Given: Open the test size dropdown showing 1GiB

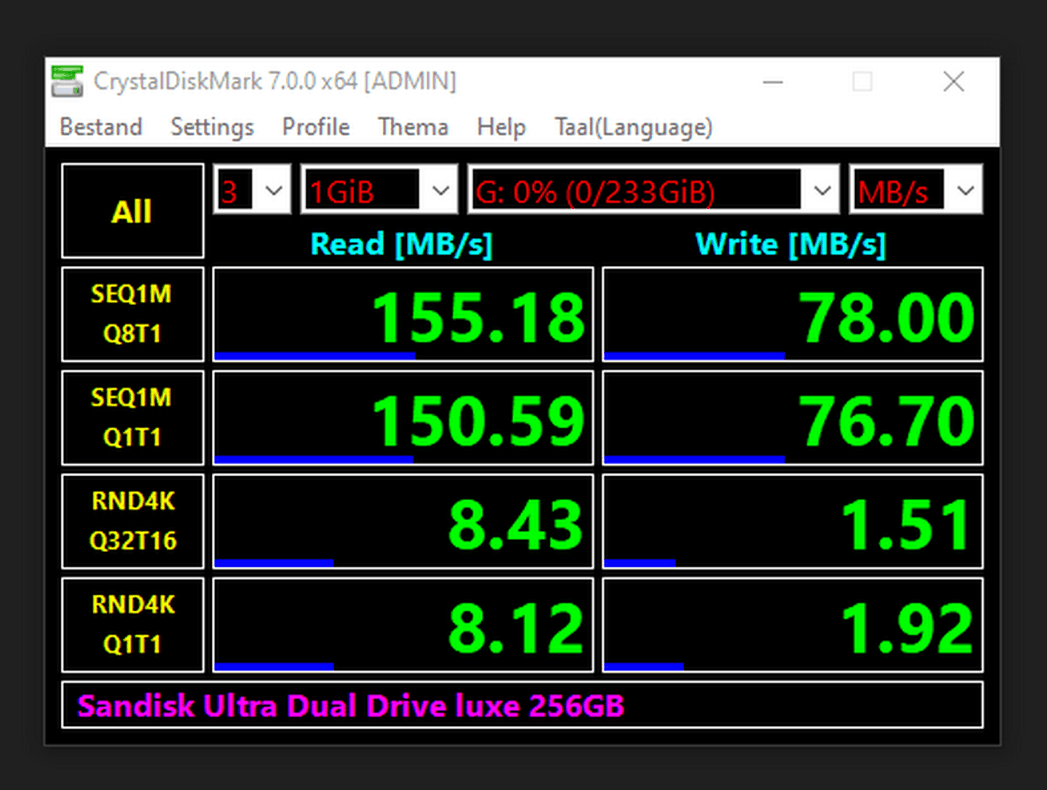Looking at the screenshot, I should [379, 190].
